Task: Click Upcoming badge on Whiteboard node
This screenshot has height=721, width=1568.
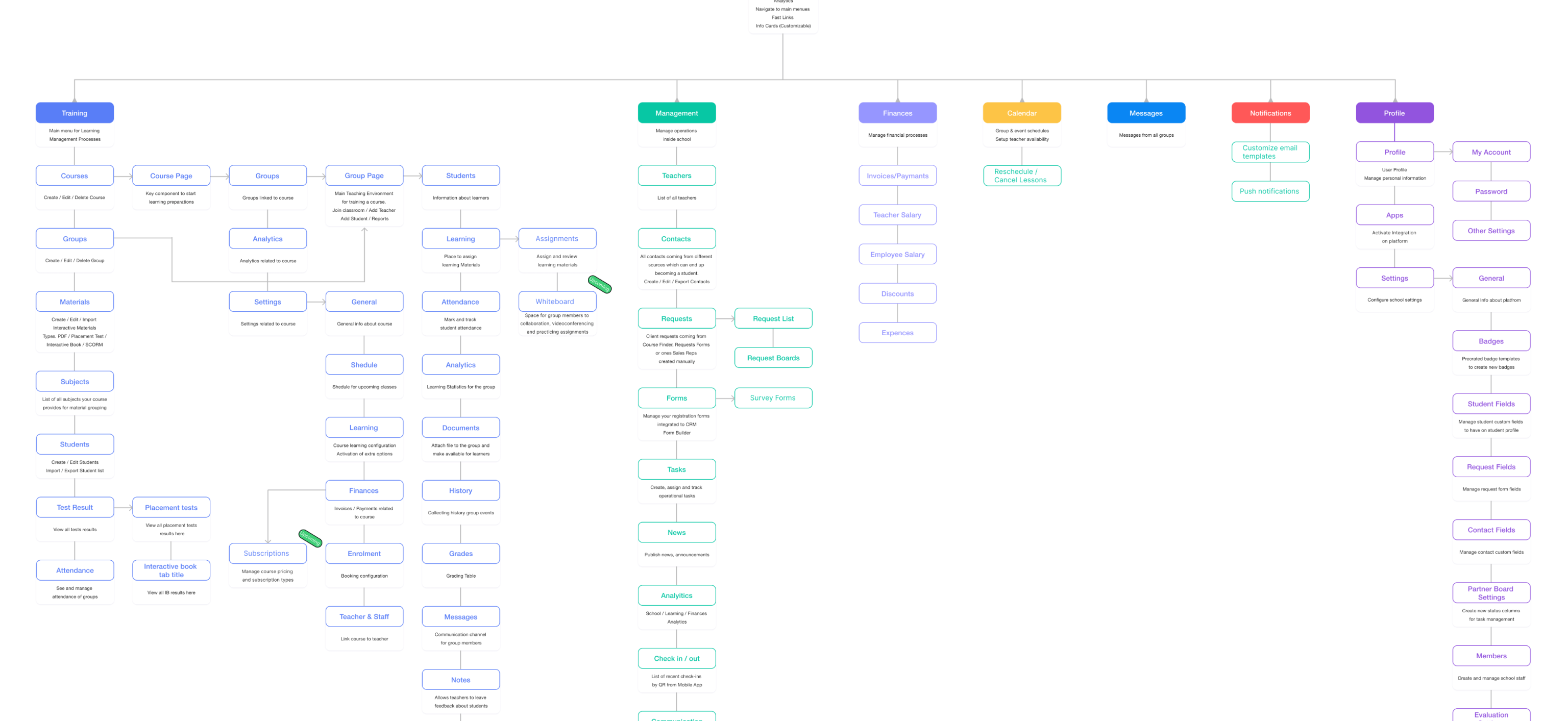Action: (x=600, y=284)
